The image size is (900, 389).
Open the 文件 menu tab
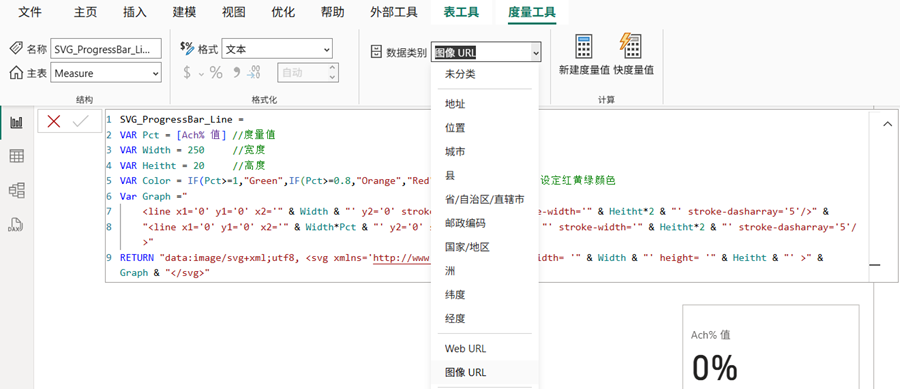[29, 11]
